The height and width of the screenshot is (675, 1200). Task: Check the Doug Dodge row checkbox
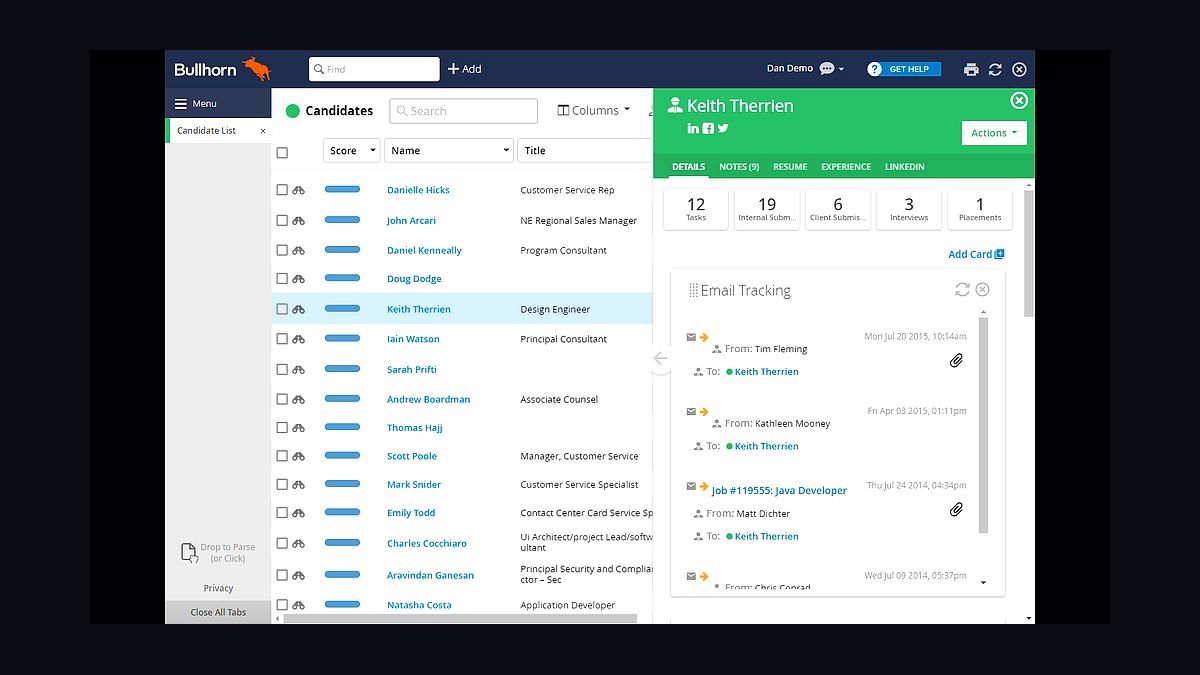tap(282, 279)
